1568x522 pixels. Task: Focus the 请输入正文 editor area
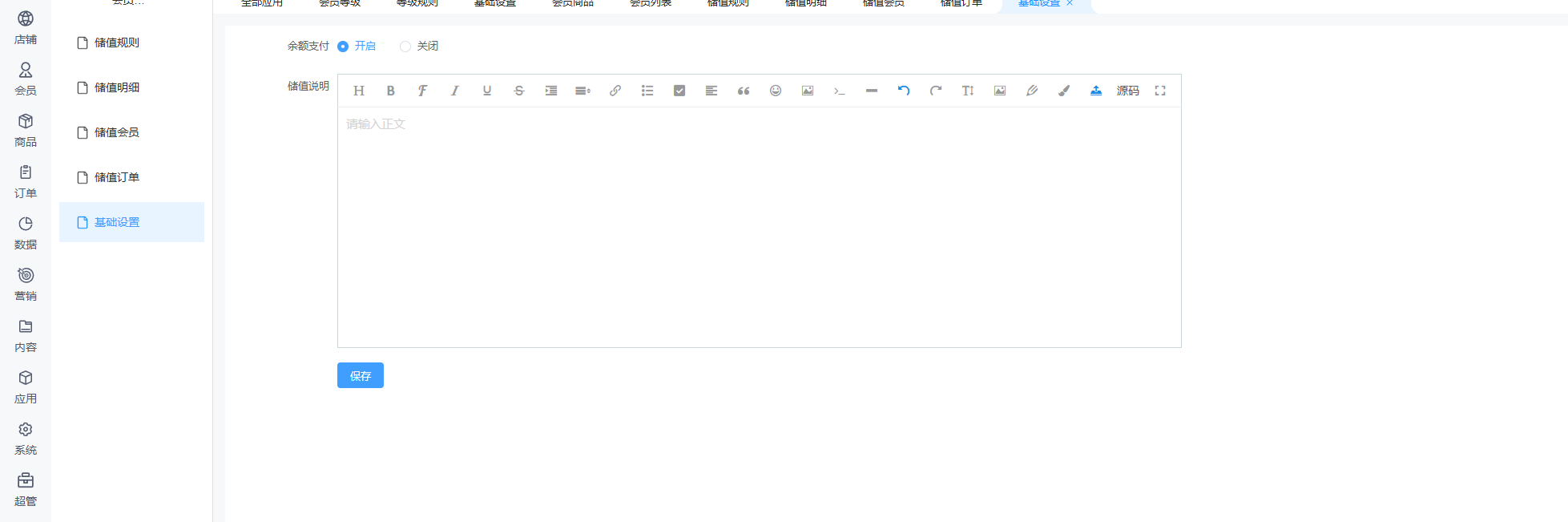(x=760, y=227)
